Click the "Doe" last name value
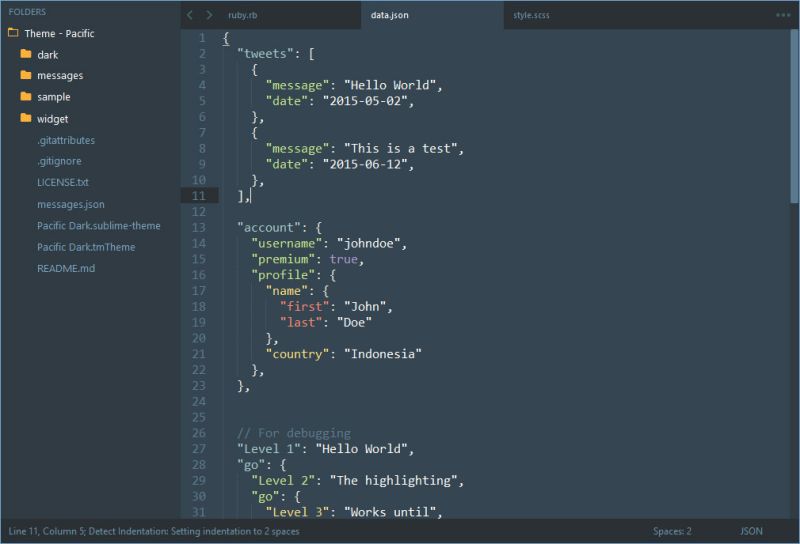This screenshot has width=800, height=544. (x=354, y=323)
